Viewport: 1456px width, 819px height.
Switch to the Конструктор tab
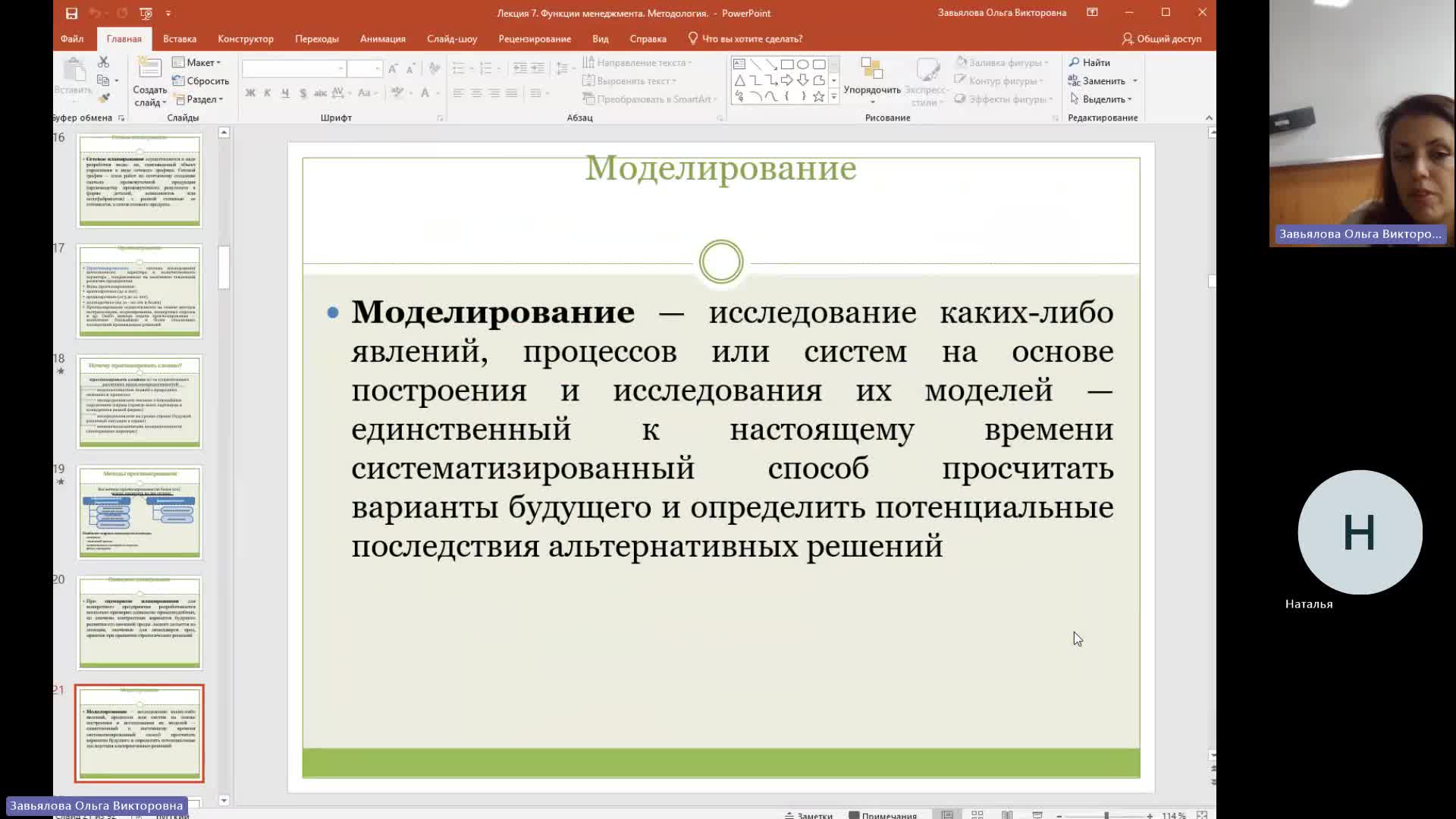246,39
